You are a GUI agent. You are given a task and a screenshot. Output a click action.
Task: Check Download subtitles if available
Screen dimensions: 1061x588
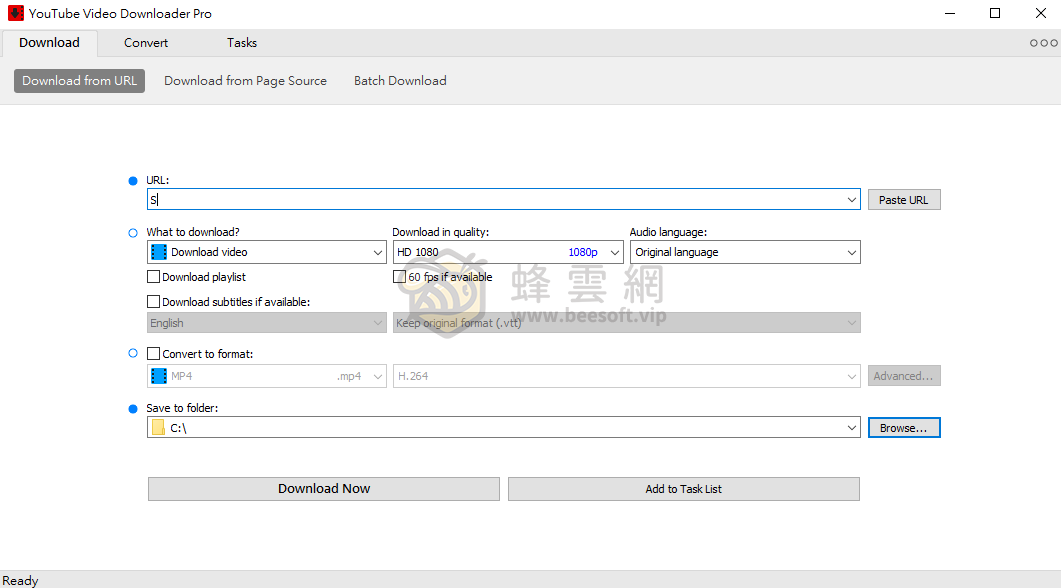pyautogui.click(x=154, y=302)
